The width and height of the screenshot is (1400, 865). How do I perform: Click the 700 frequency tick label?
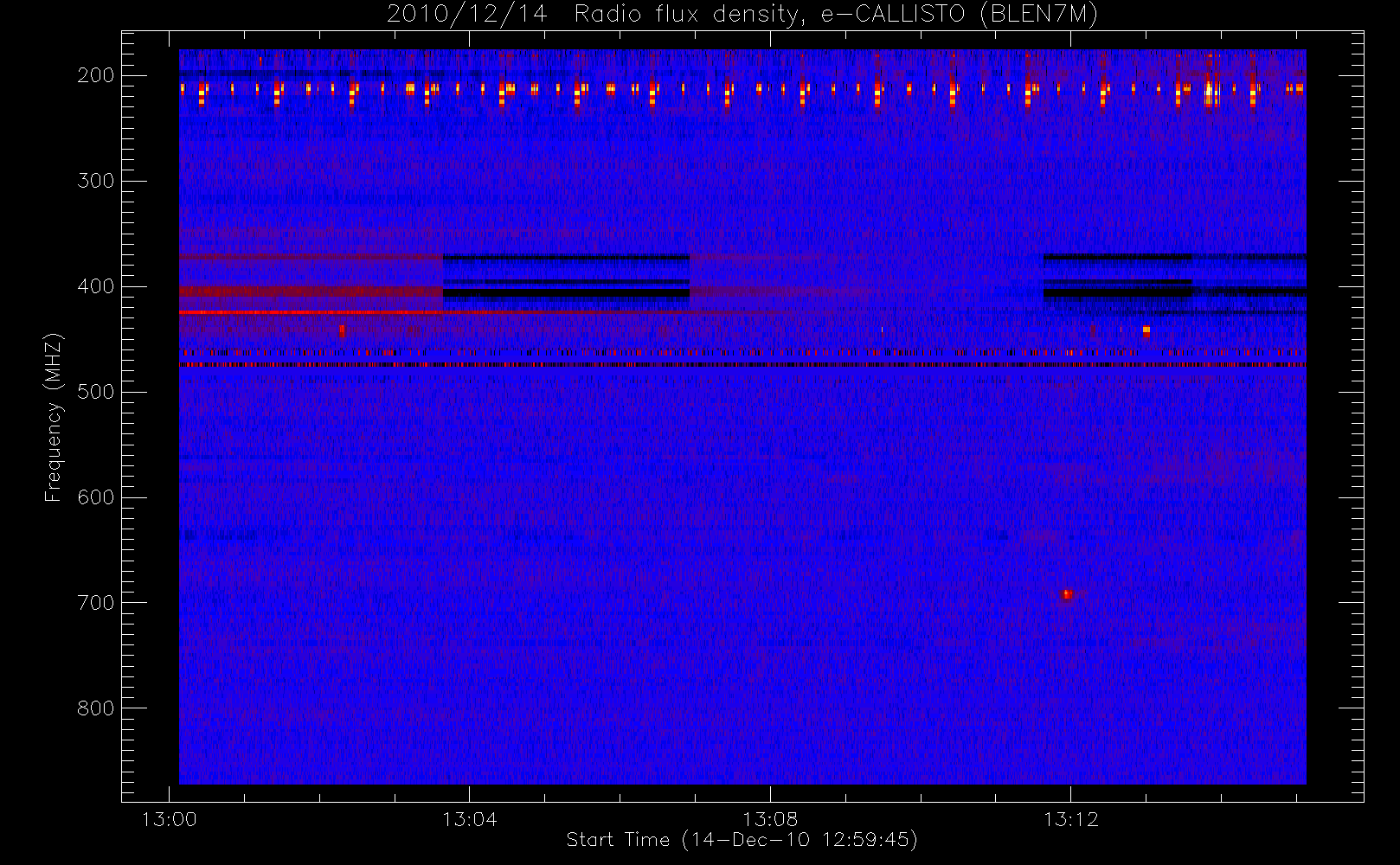tap(96, 603)
